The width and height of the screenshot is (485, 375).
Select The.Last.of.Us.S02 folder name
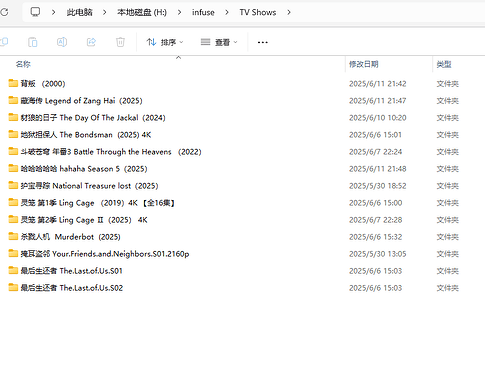72,288
